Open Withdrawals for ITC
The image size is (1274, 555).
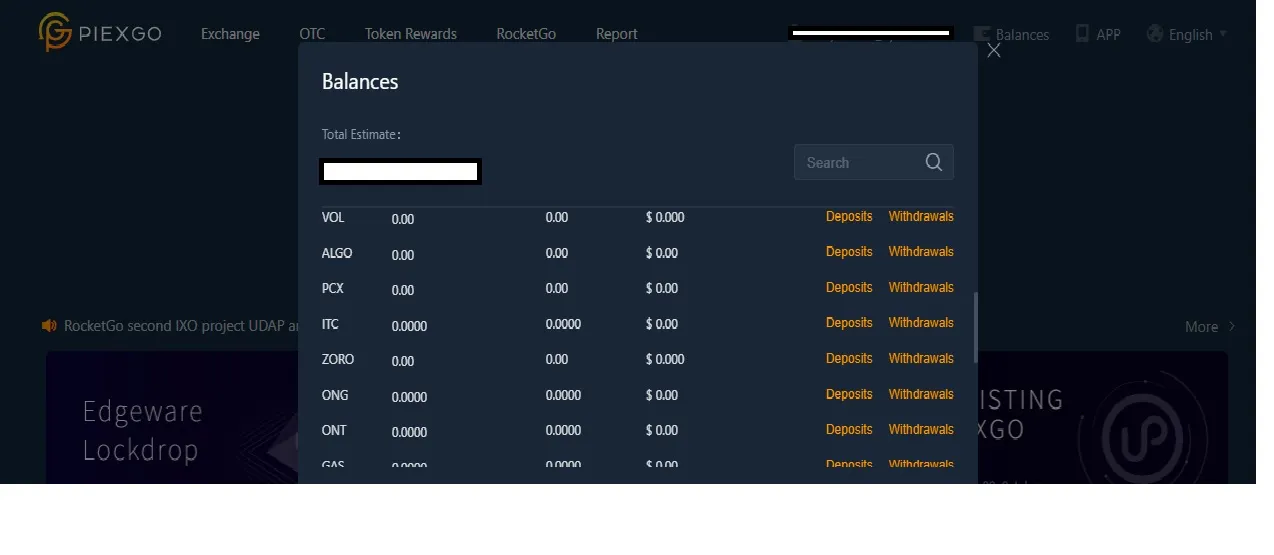921,323
